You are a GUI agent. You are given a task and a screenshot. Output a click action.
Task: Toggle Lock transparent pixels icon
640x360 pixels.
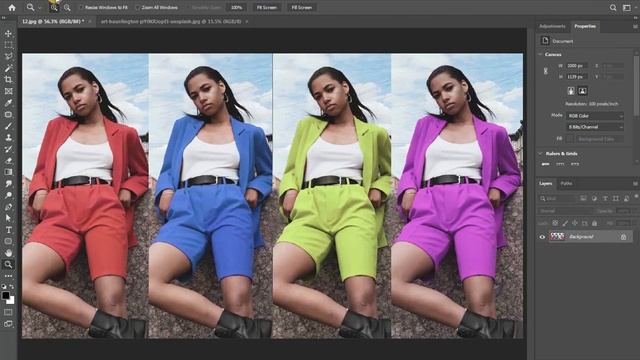(x=555, y=223)
